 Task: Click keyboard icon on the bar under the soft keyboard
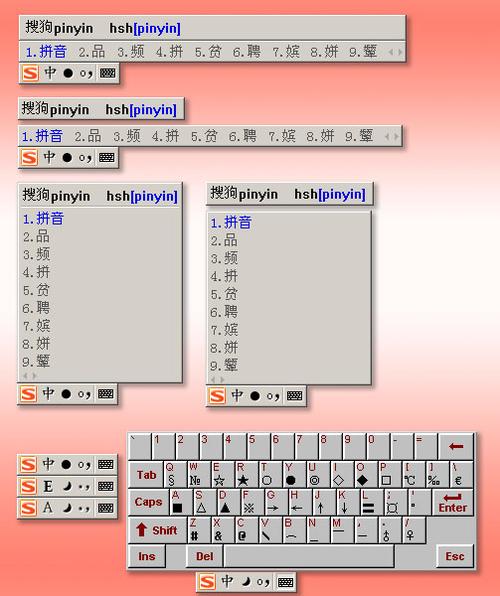pyautogui.click(x=285, y=582)
